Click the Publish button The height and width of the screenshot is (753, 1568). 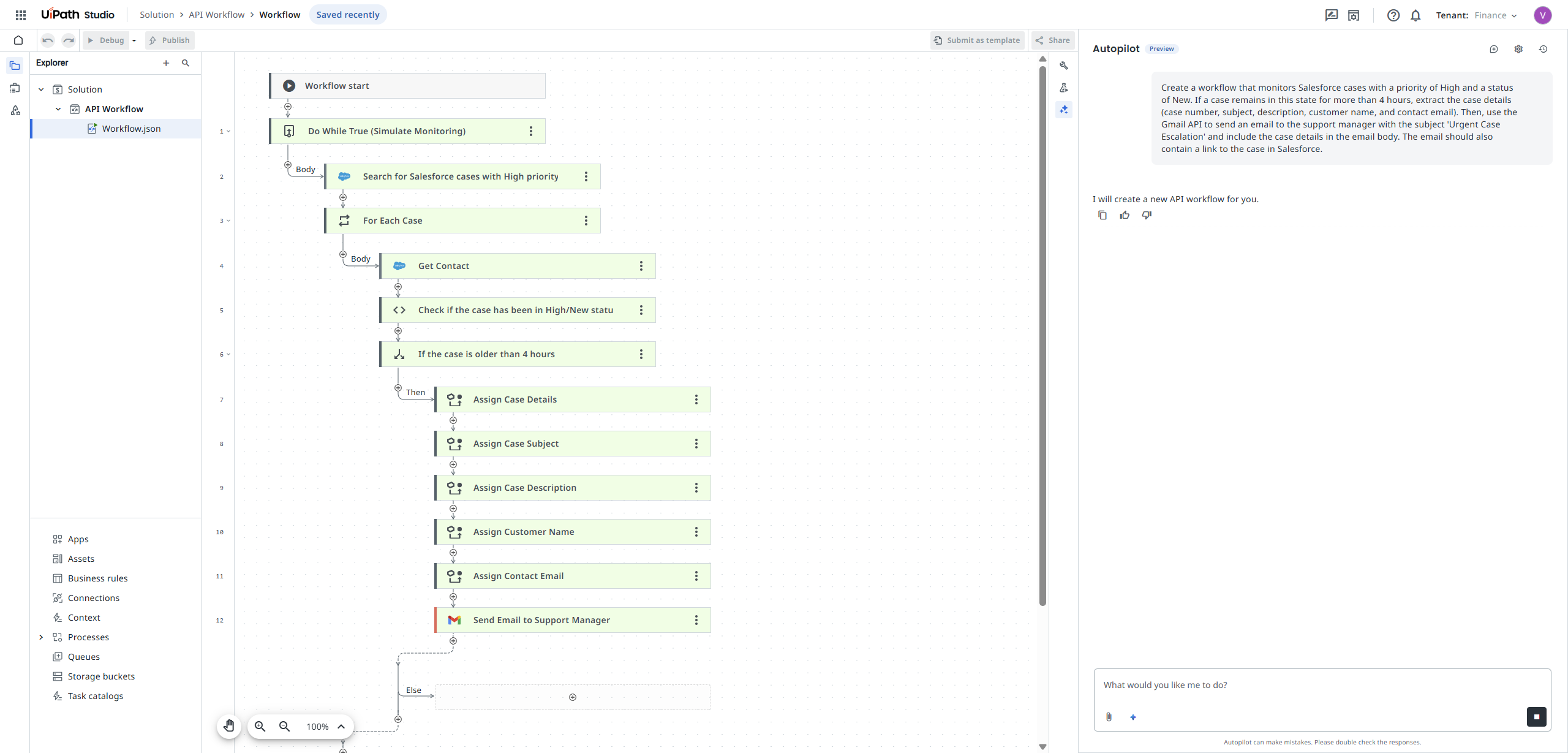coord(169,40)
